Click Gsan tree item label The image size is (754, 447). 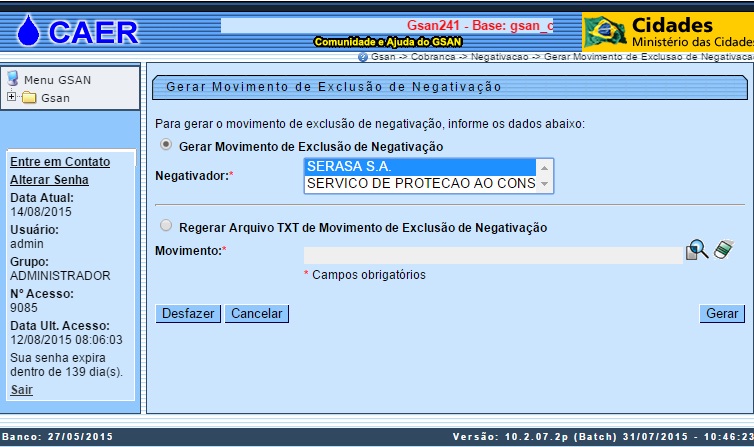pyautogui.click(x=55, y=98)
